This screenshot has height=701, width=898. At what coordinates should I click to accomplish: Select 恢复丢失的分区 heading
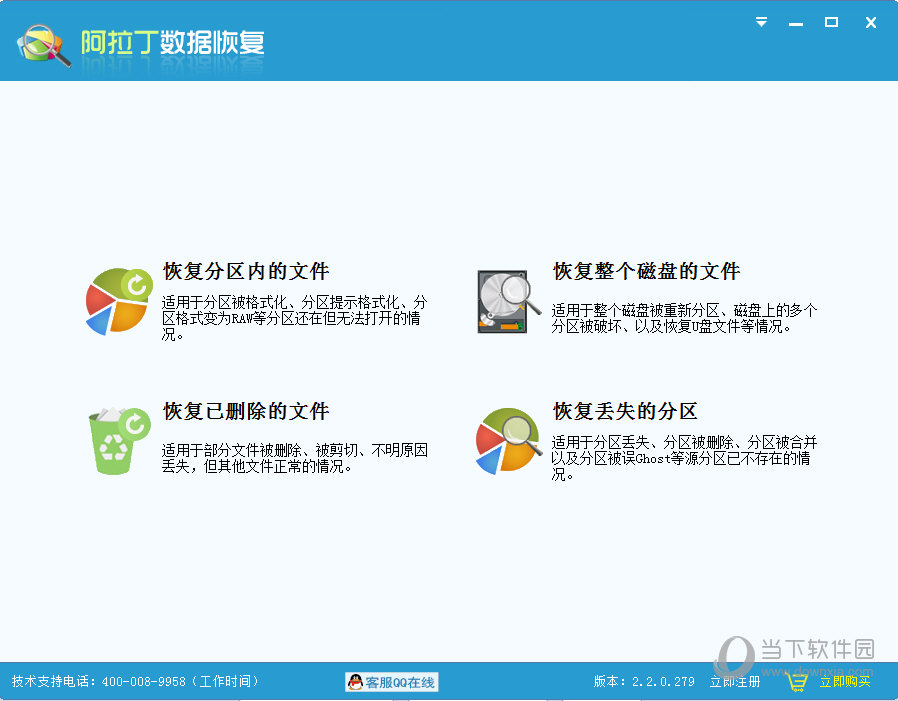coord(625,411)
